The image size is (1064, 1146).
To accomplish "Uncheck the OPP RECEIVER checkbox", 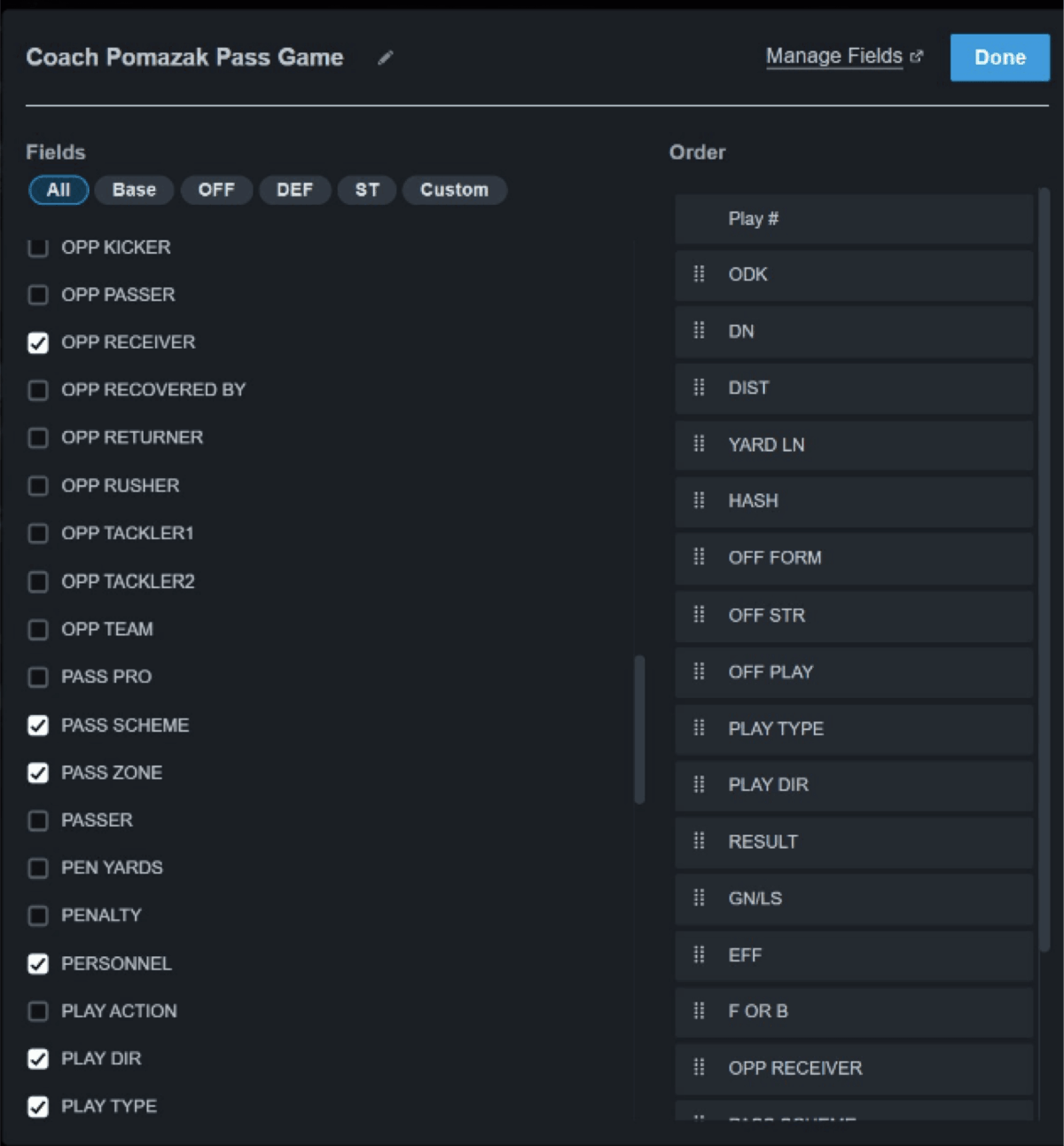I will click(38, 342).
